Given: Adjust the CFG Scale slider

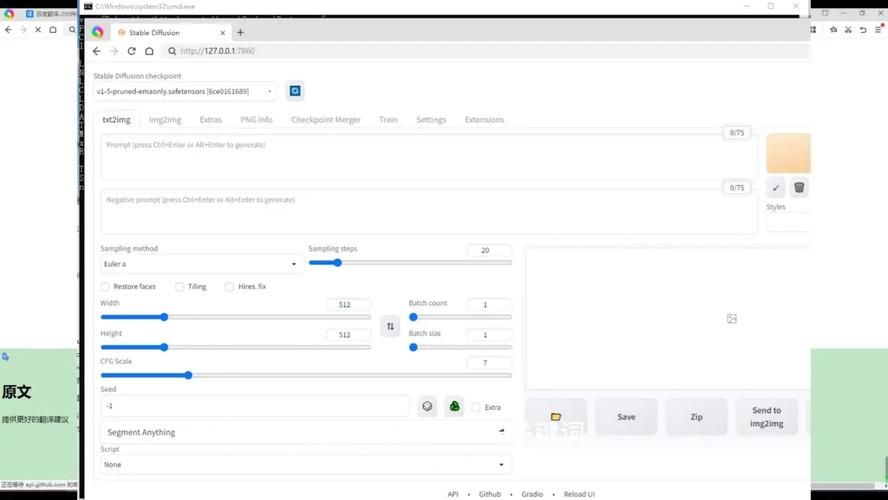Looking at the screenshot, I should (306, 375).
